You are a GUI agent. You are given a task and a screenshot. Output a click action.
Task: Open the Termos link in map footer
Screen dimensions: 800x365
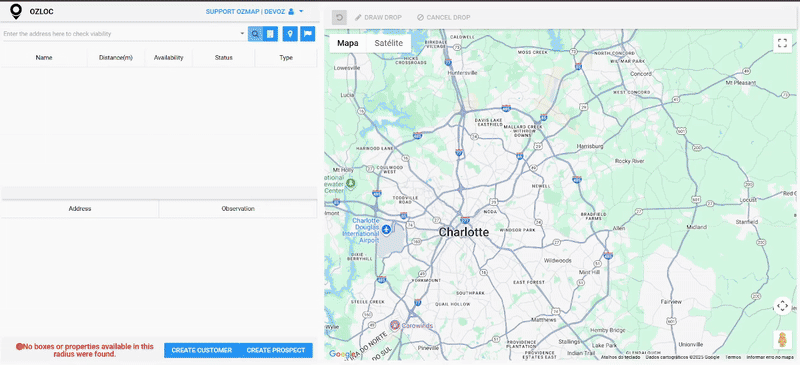point(733,357)
